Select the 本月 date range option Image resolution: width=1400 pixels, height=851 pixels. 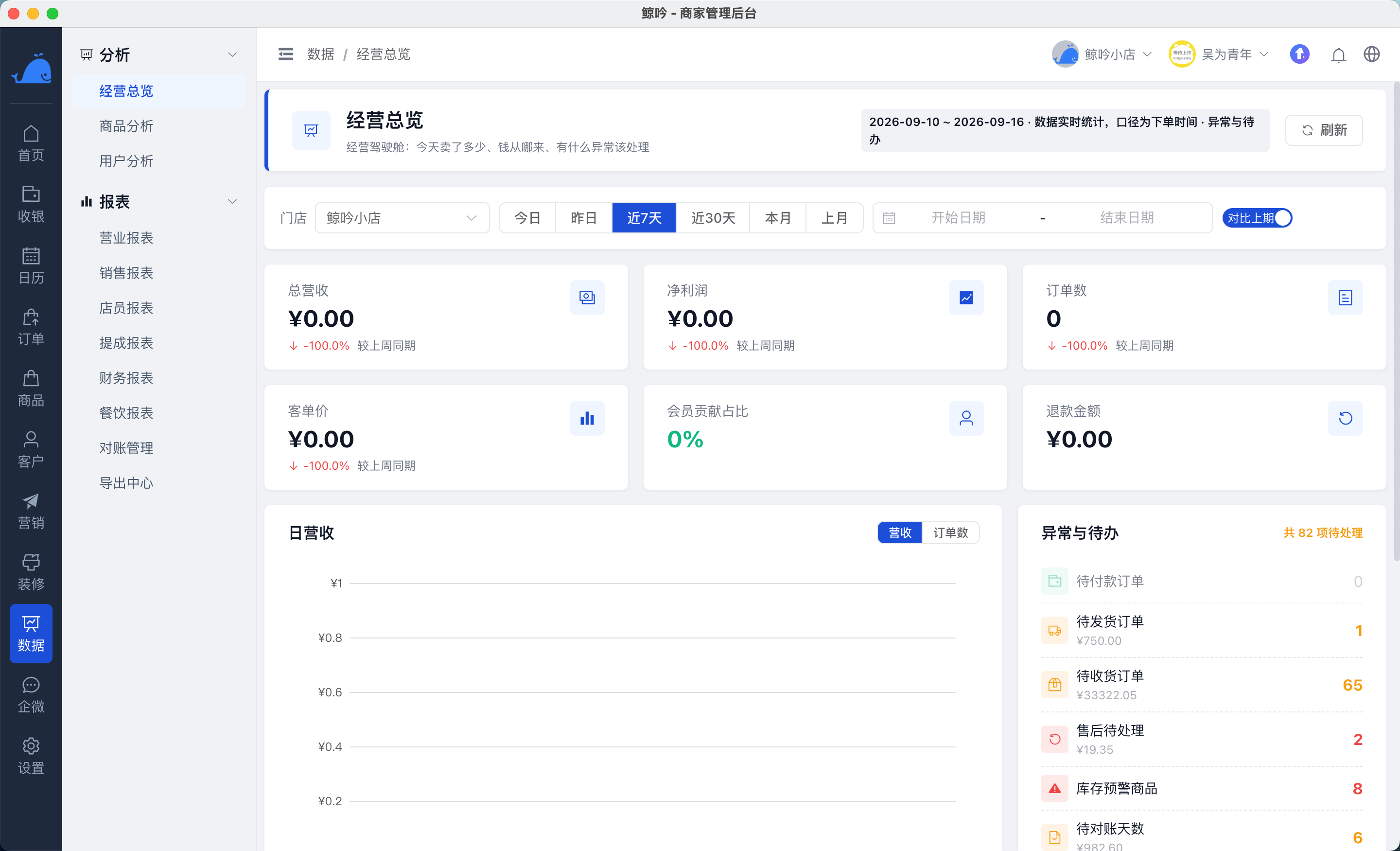[x=778, y=218]
